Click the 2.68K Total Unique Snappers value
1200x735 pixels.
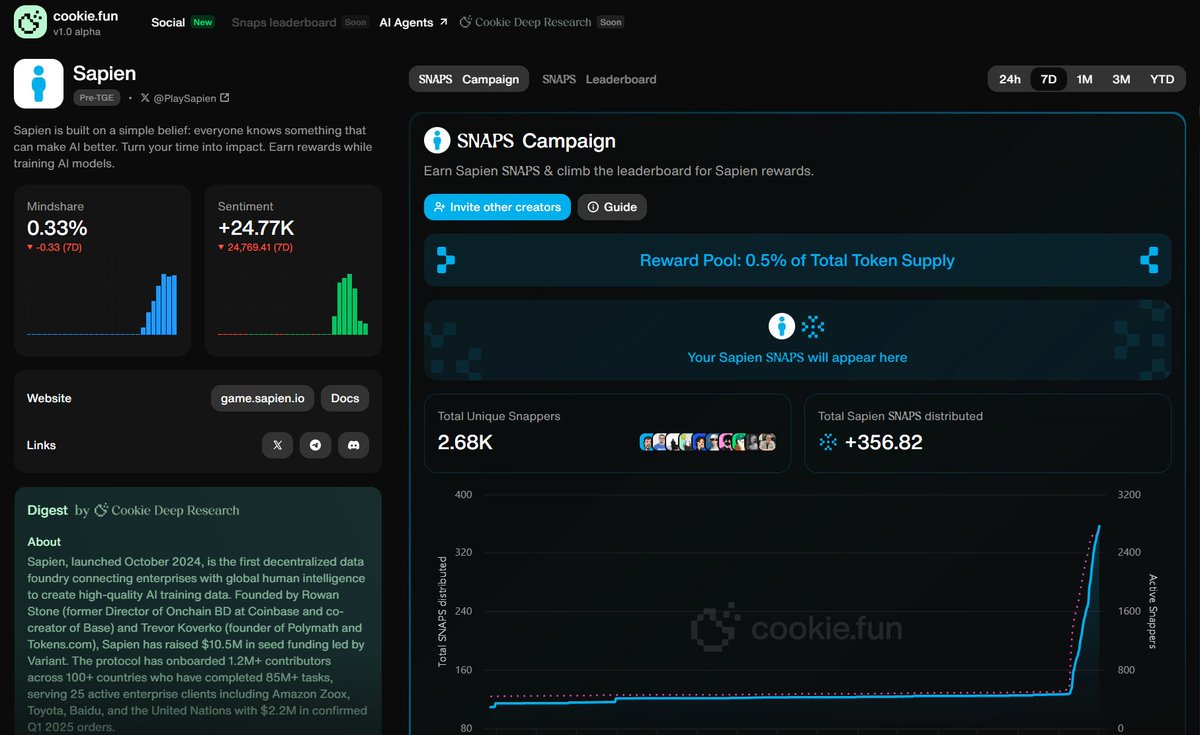465,442
